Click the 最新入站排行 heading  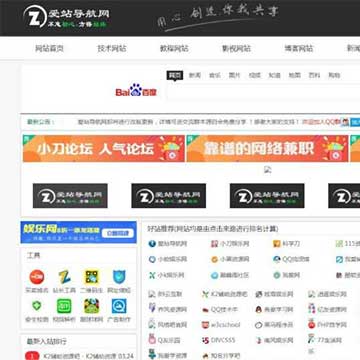(x=47, y=341)
